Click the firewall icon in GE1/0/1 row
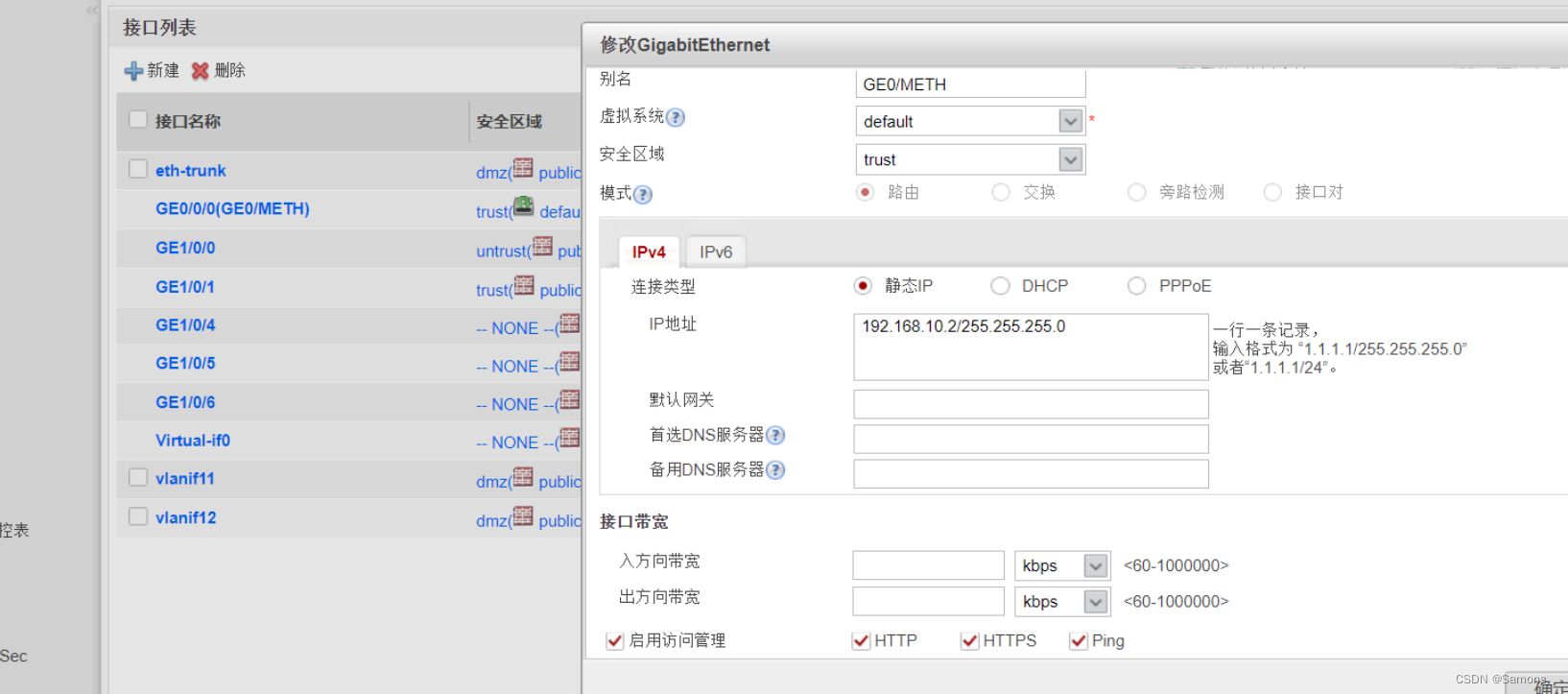The image size is (1568, 694). pyautogui.click(x=524, y=286)
